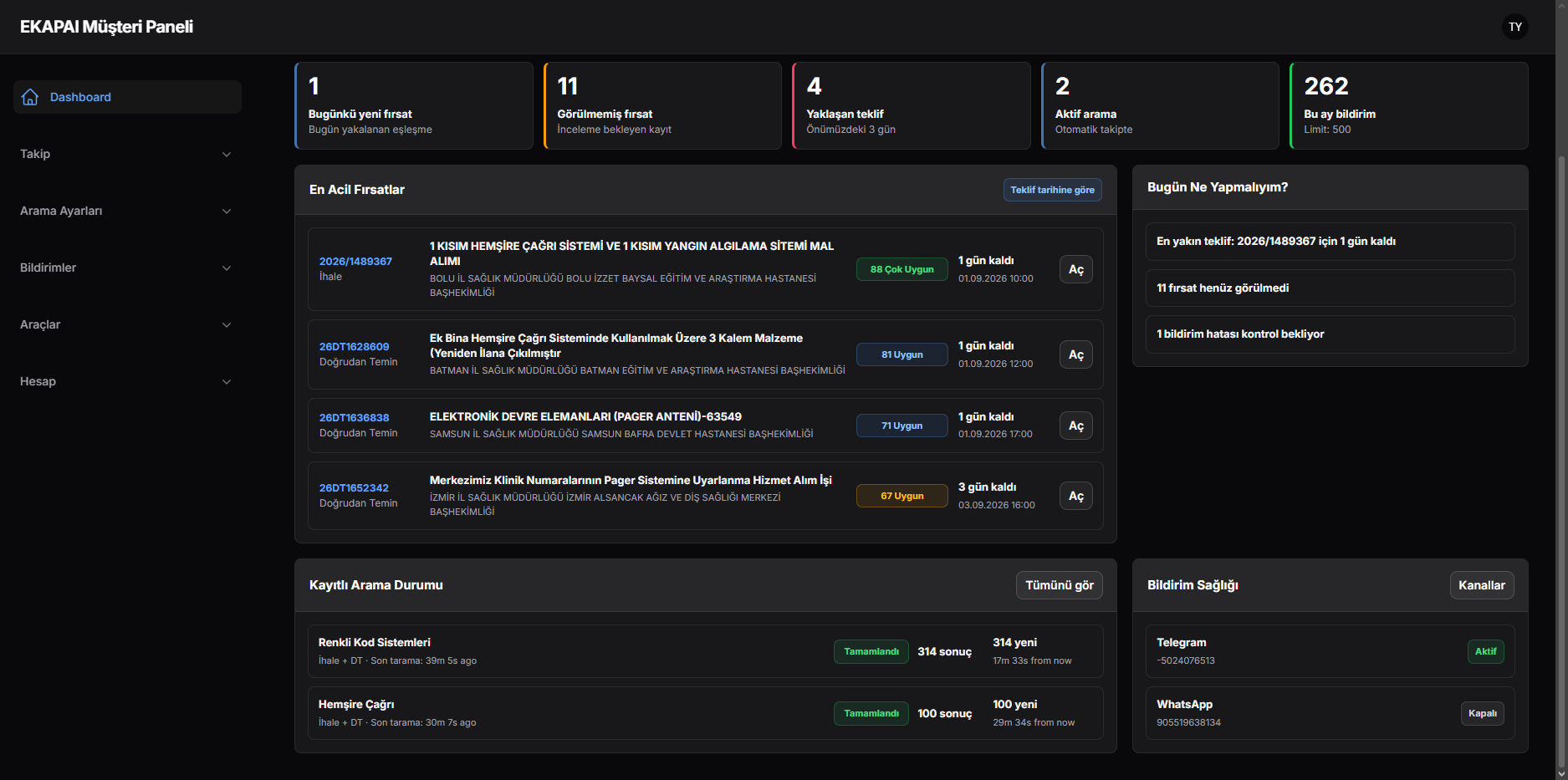Select the Dashboard menu item
The height and width of the screenshot is (780, 1568).
tap(127, 97)
